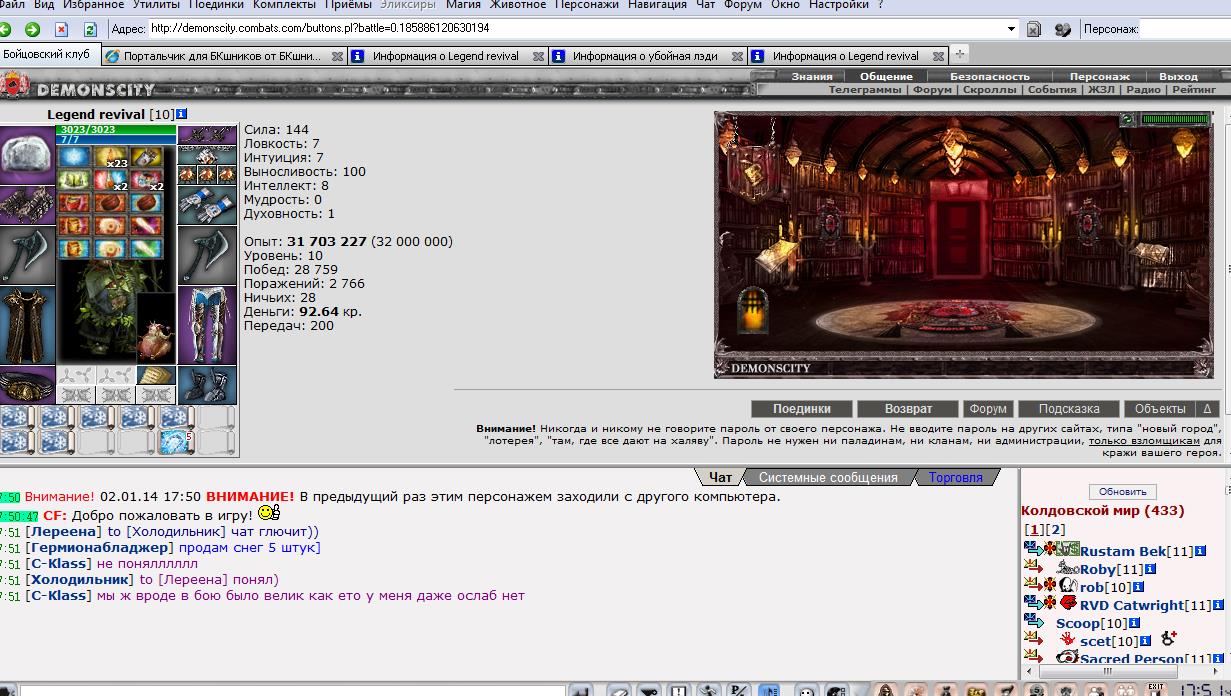Open the info icon next to scet[10]
Image resolution: width=1231 pixels, height=696 pixels.
click(x=1145, y=641)
